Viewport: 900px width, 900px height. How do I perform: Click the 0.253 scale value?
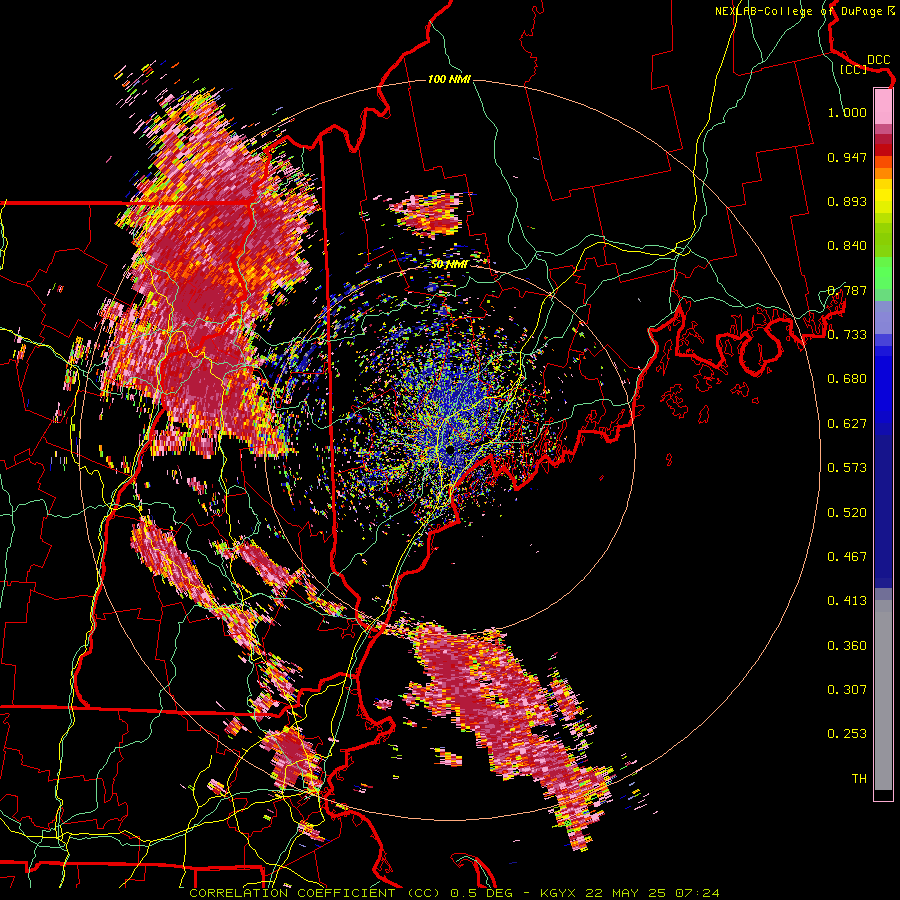click(x=847, y=734)
